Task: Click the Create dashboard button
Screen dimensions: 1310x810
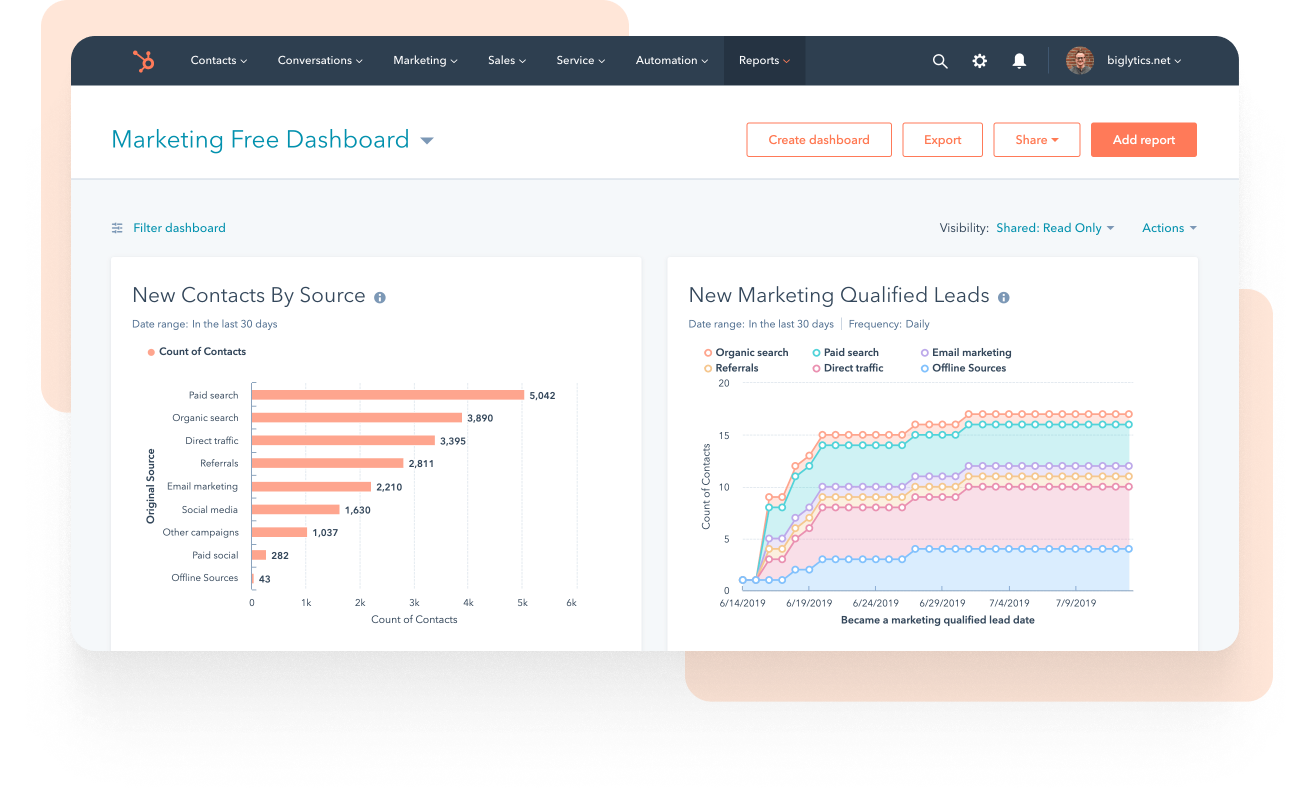Action: [x=819, y=139]
